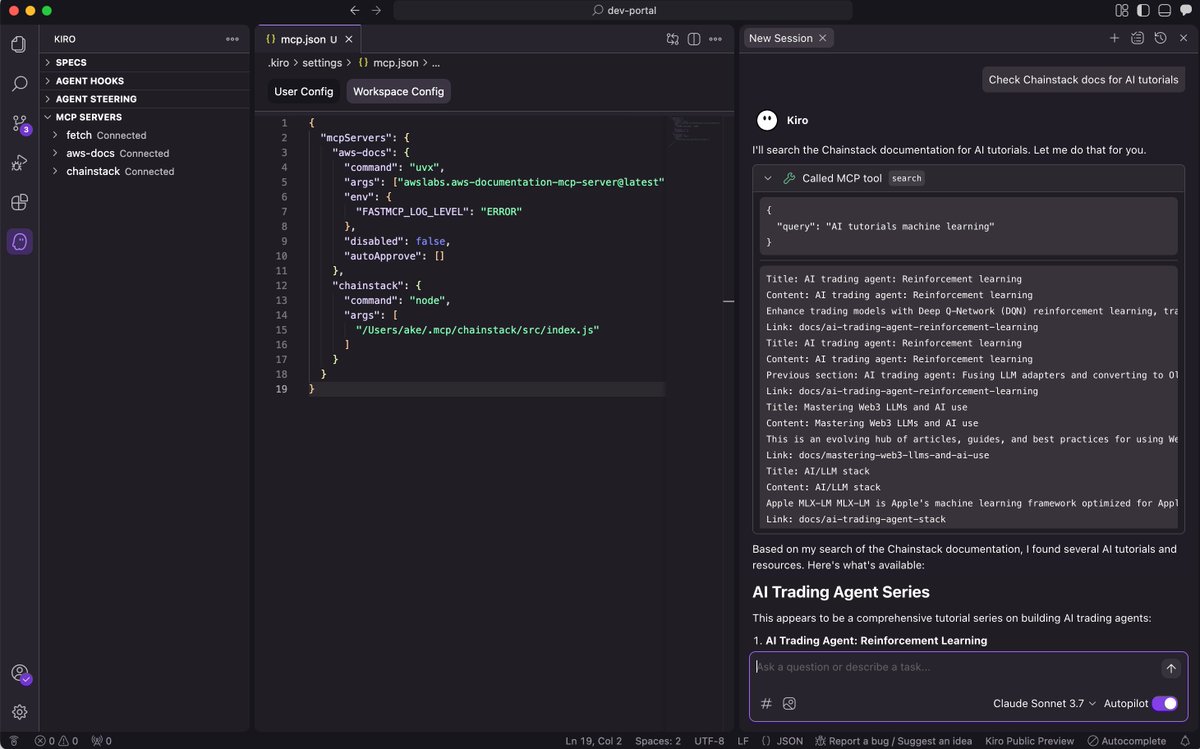Screen dimensions: 1200x749
Task: Close the New Session tab
Action: pyautogui.click(x=822, y=38)
